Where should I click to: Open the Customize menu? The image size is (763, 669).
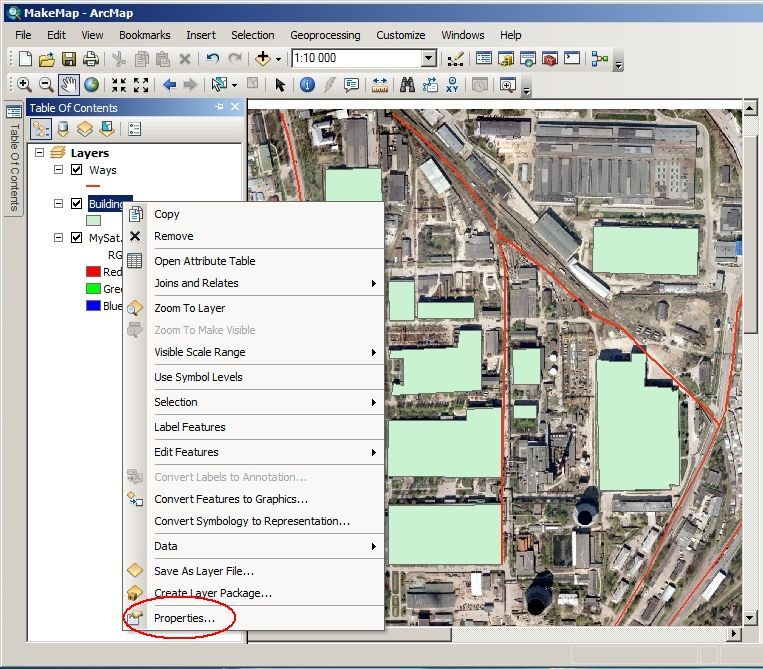click(400, 35)
